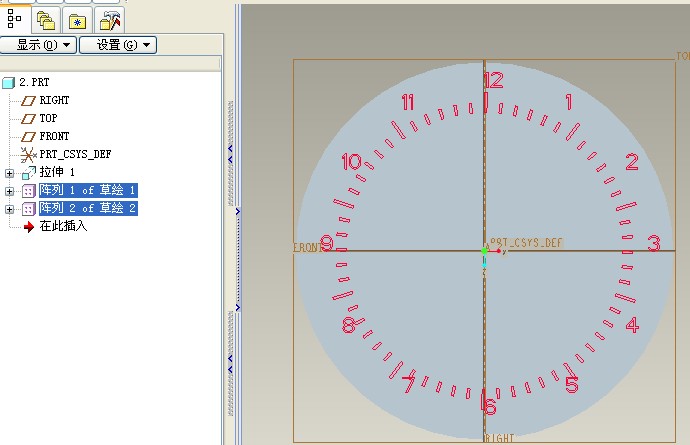The image size is (690, 445).
Task: Click the number 5 on the clock face
Action: click(572, 384)
